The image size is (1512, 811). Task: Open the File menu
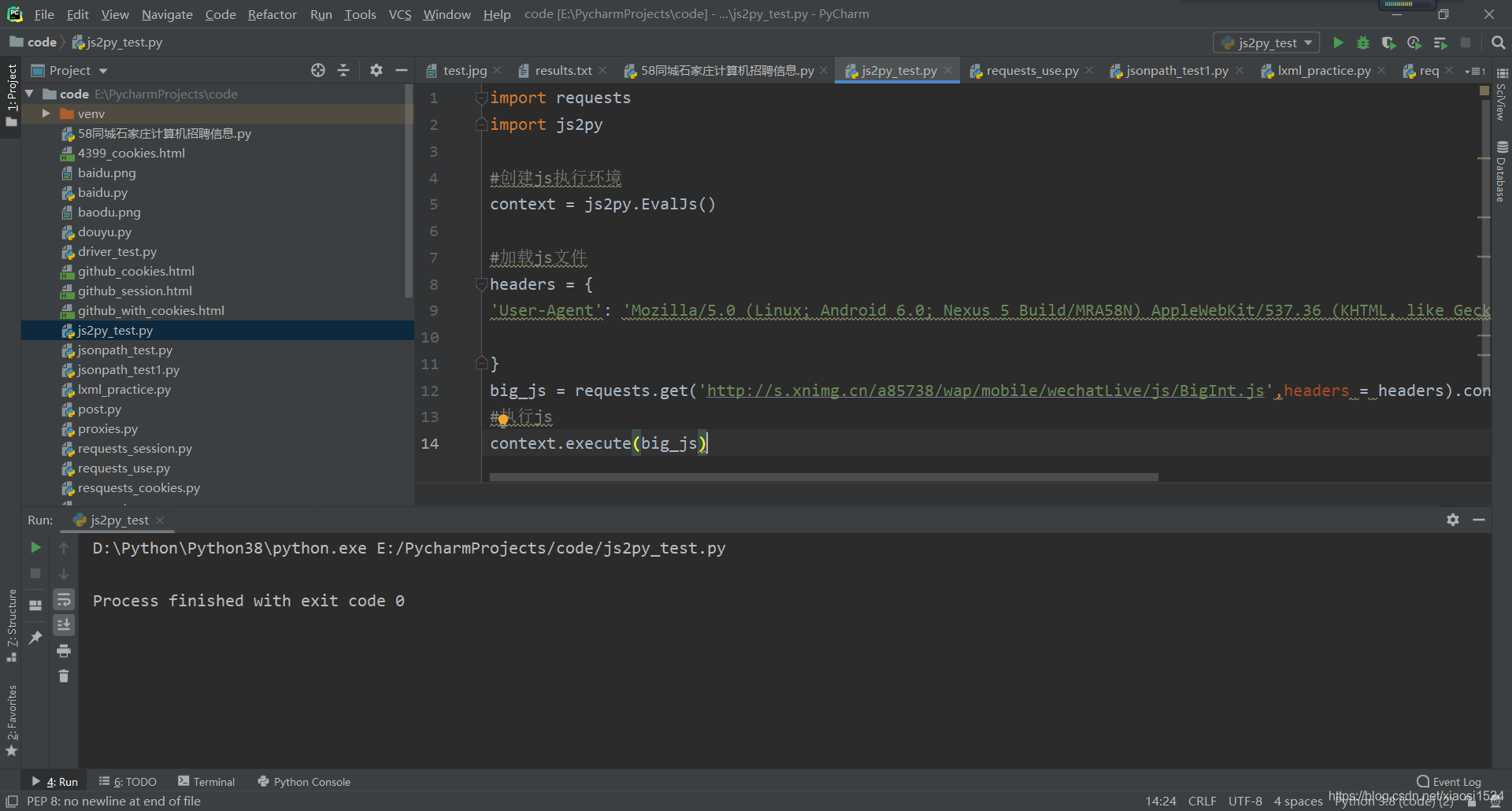44,14
